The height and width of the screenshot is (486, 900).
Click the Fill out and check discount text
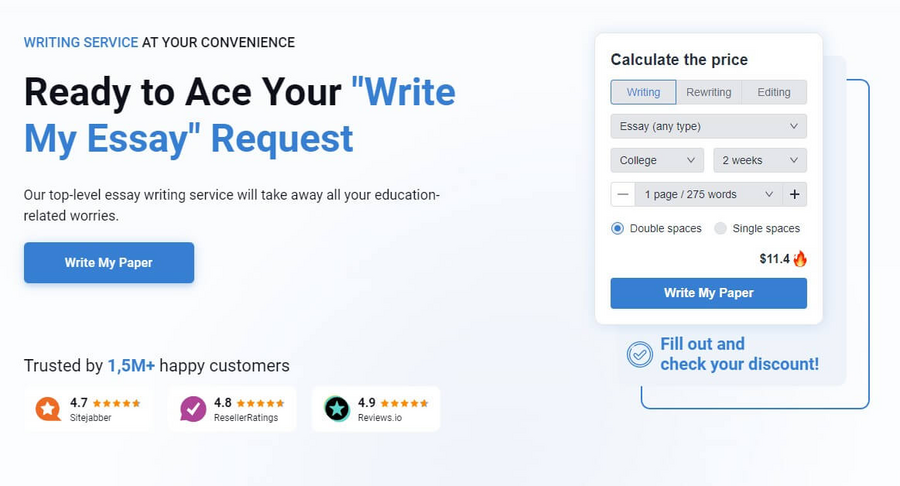point(739,354)
